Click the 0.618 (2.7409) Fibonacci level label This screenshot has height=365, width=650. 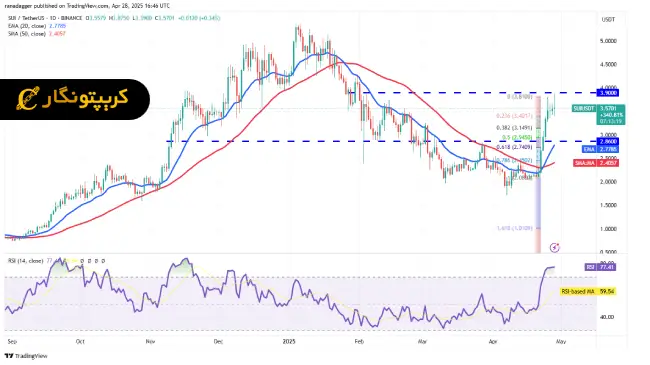514,147
